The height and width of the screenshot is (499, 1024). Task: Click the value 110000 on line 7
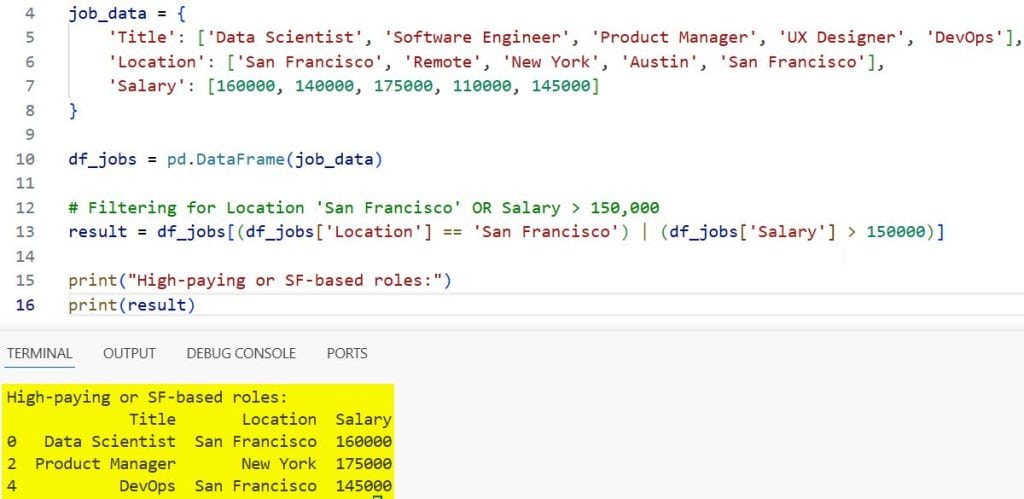click(x=482, y=86)
